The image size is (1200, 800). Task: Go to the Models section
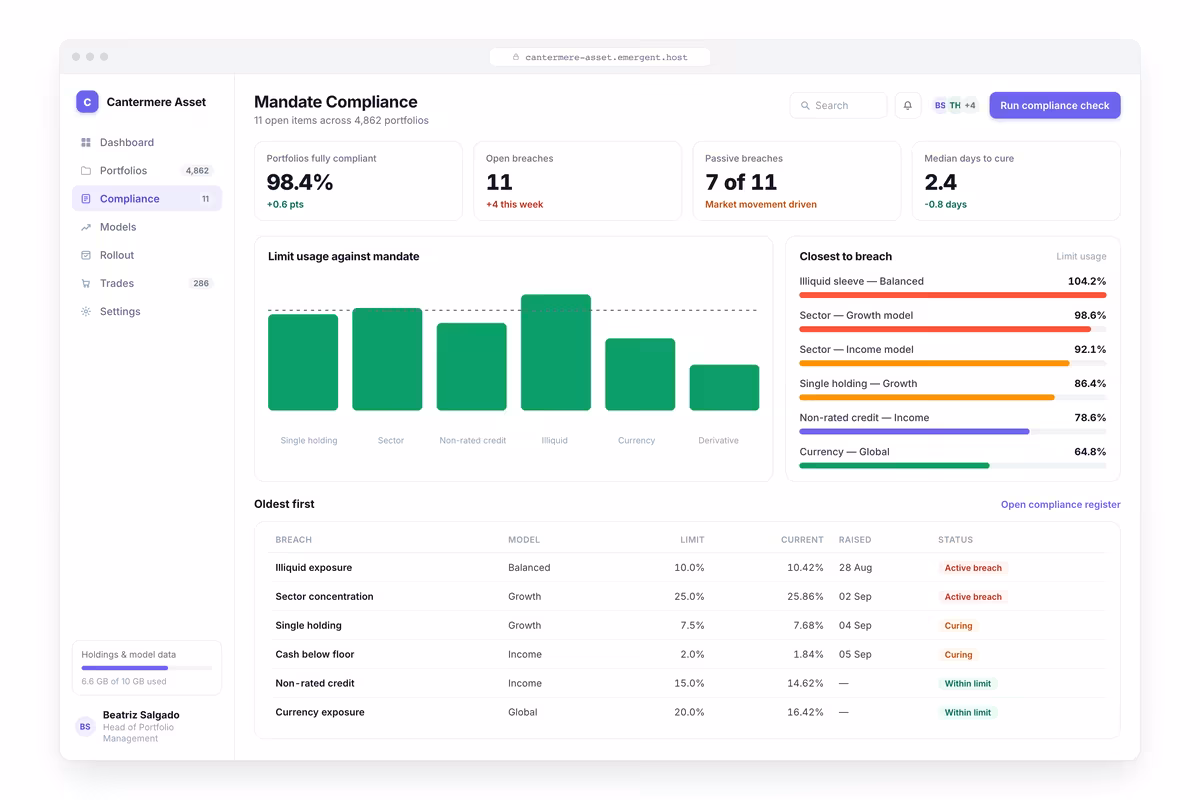(147, 227)
